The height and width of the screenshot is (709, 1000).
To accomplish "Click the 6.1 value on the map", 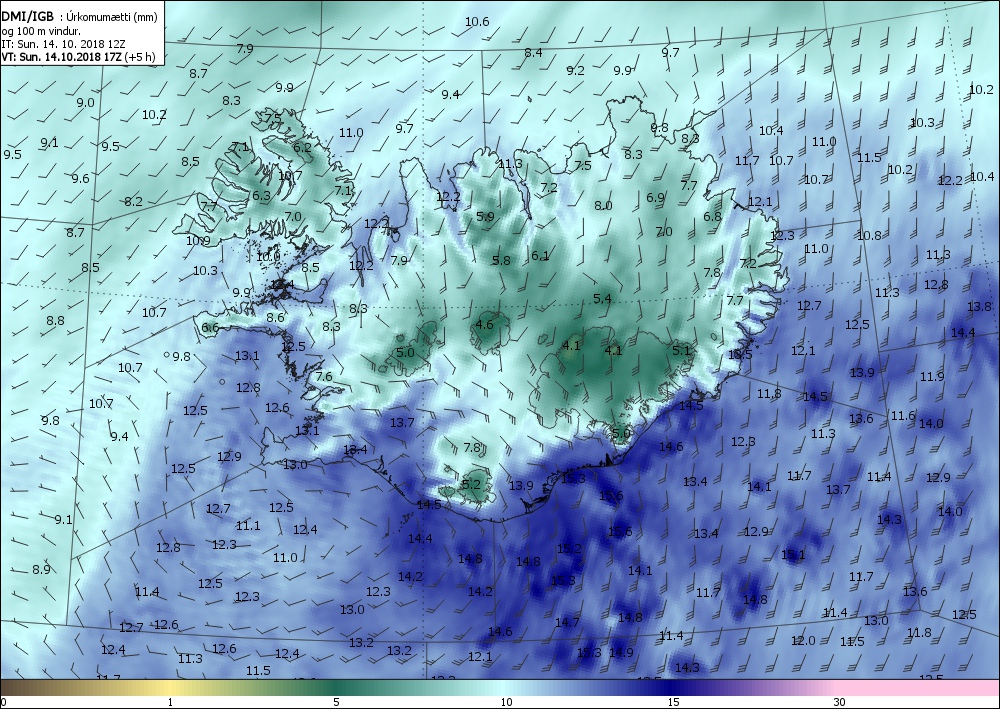I will click(x=540, y=255).
